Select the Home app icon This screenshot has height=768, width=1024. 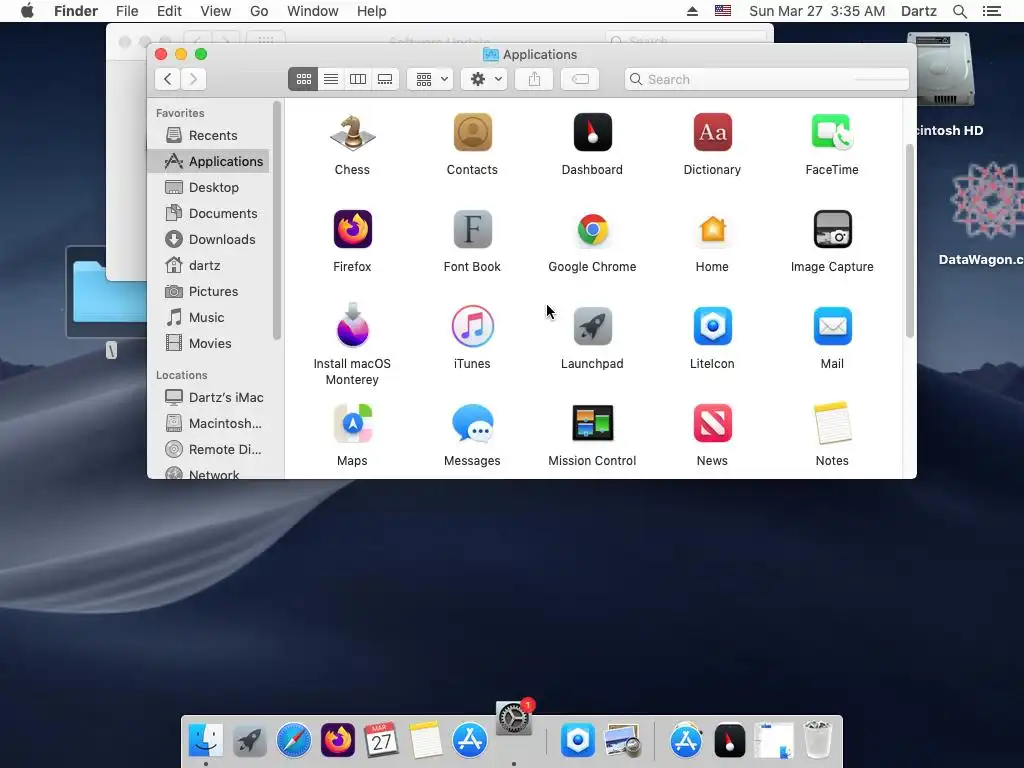click(x=712, y=229)
